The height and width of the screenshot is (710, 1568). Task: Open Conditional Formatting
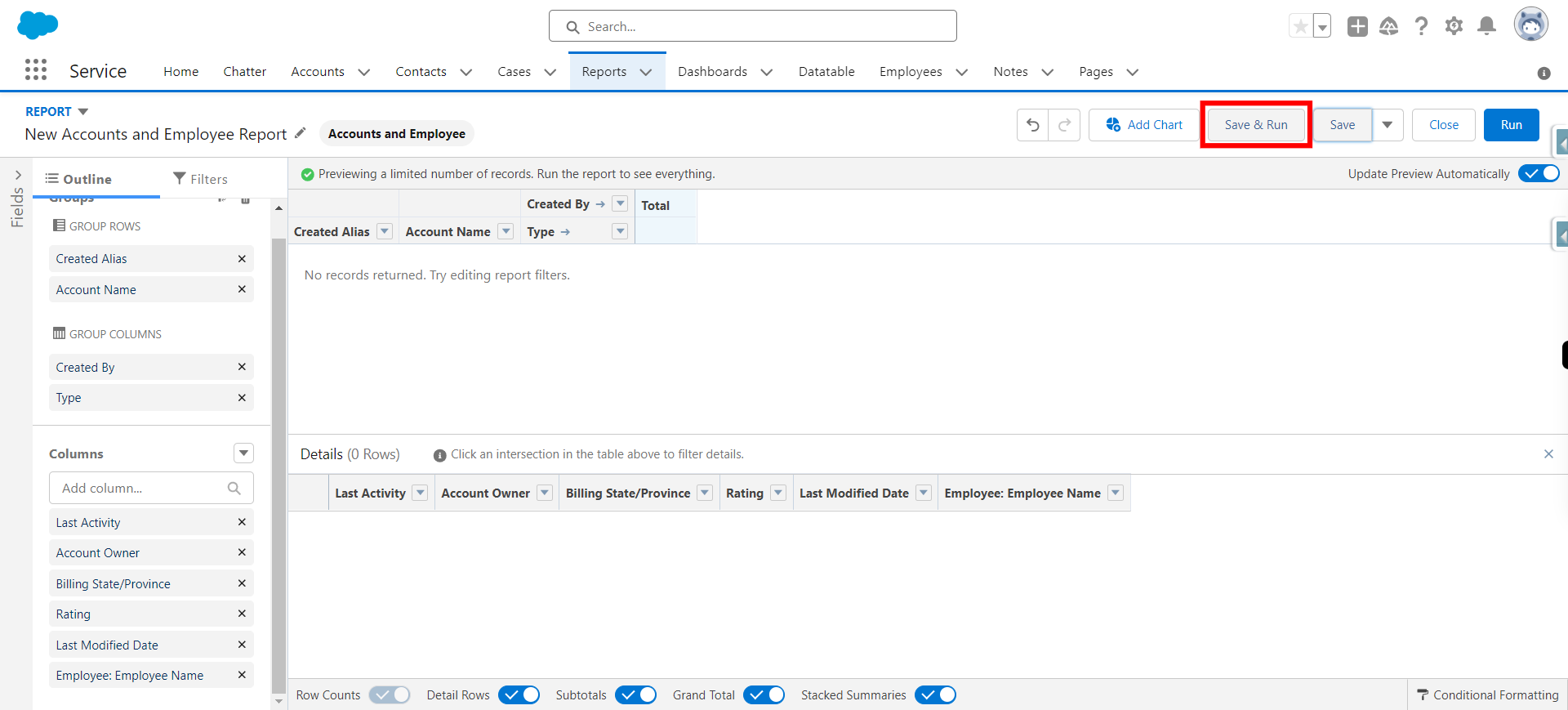(1488, 694)
